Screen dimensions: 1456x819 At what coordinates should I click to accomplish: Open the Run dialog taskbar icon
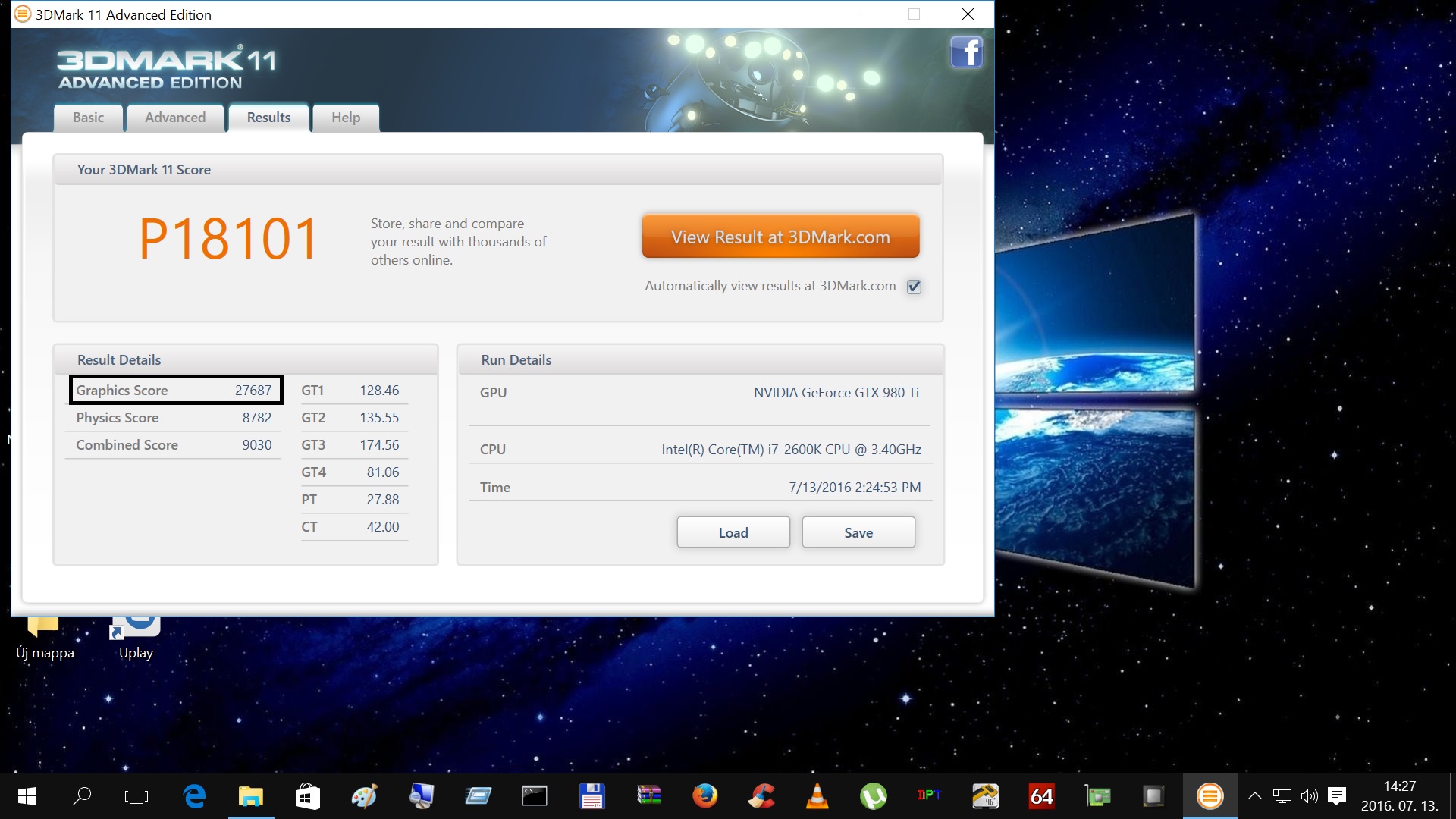point(478,796)
